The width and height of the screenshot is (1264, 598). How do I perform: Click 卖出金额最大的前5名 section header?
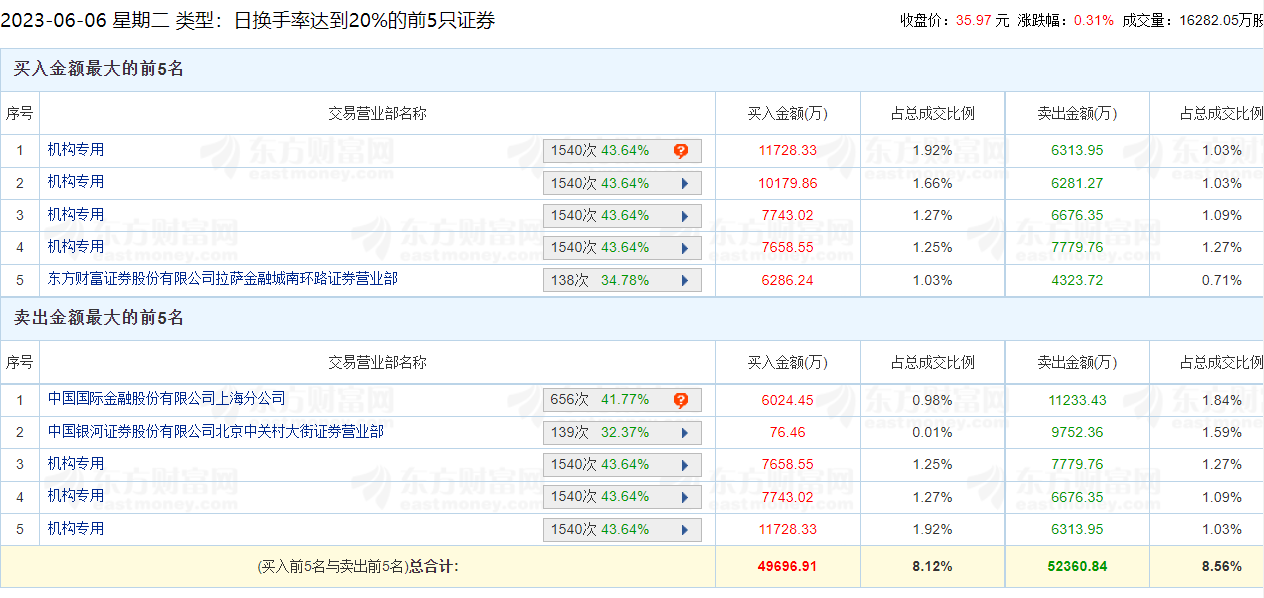(x=99, y=319)
